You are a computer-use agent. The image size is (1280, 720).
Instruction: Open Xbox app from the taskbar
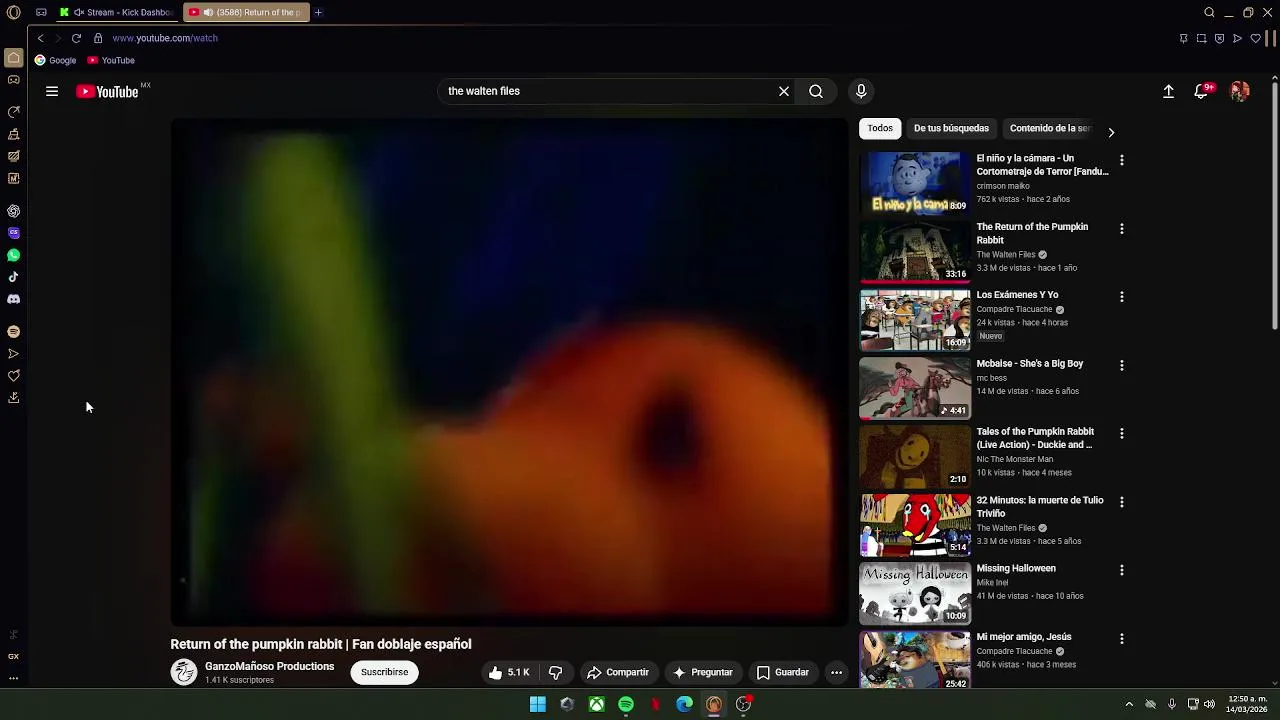pos(597,705)
